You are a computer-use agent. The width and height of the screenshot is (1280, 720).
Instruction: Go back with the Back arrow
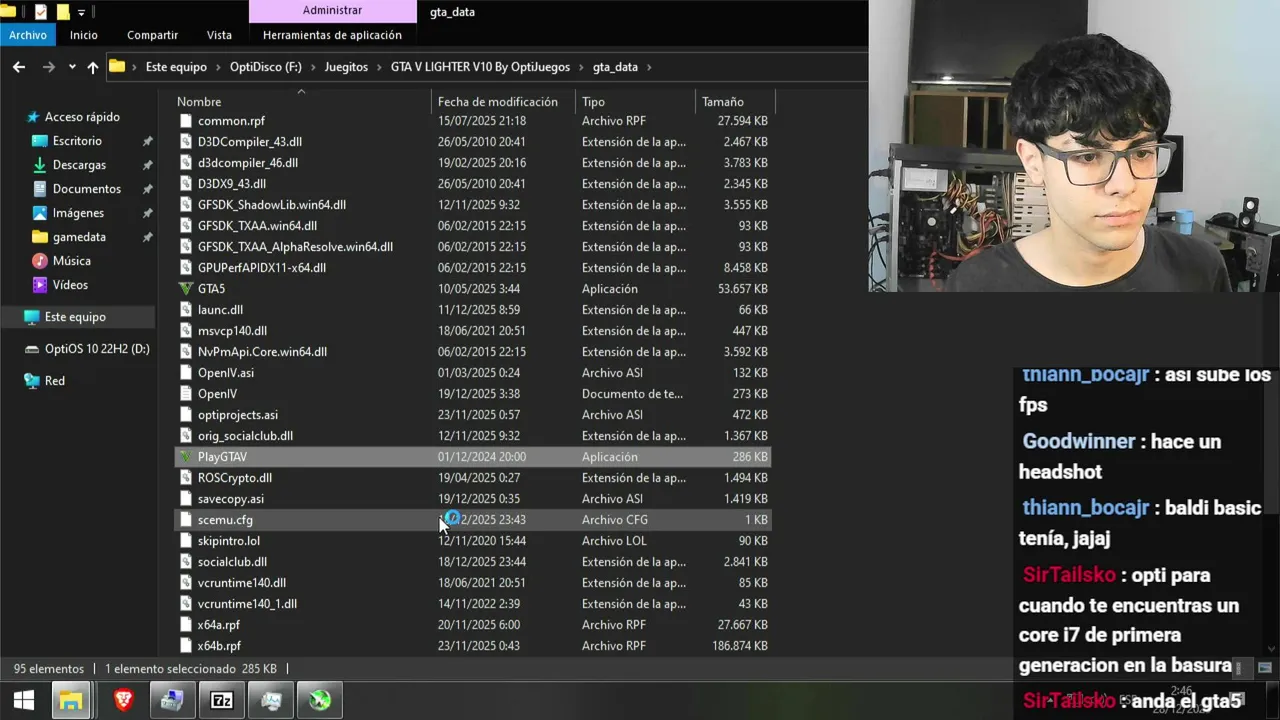pos(19,67)
